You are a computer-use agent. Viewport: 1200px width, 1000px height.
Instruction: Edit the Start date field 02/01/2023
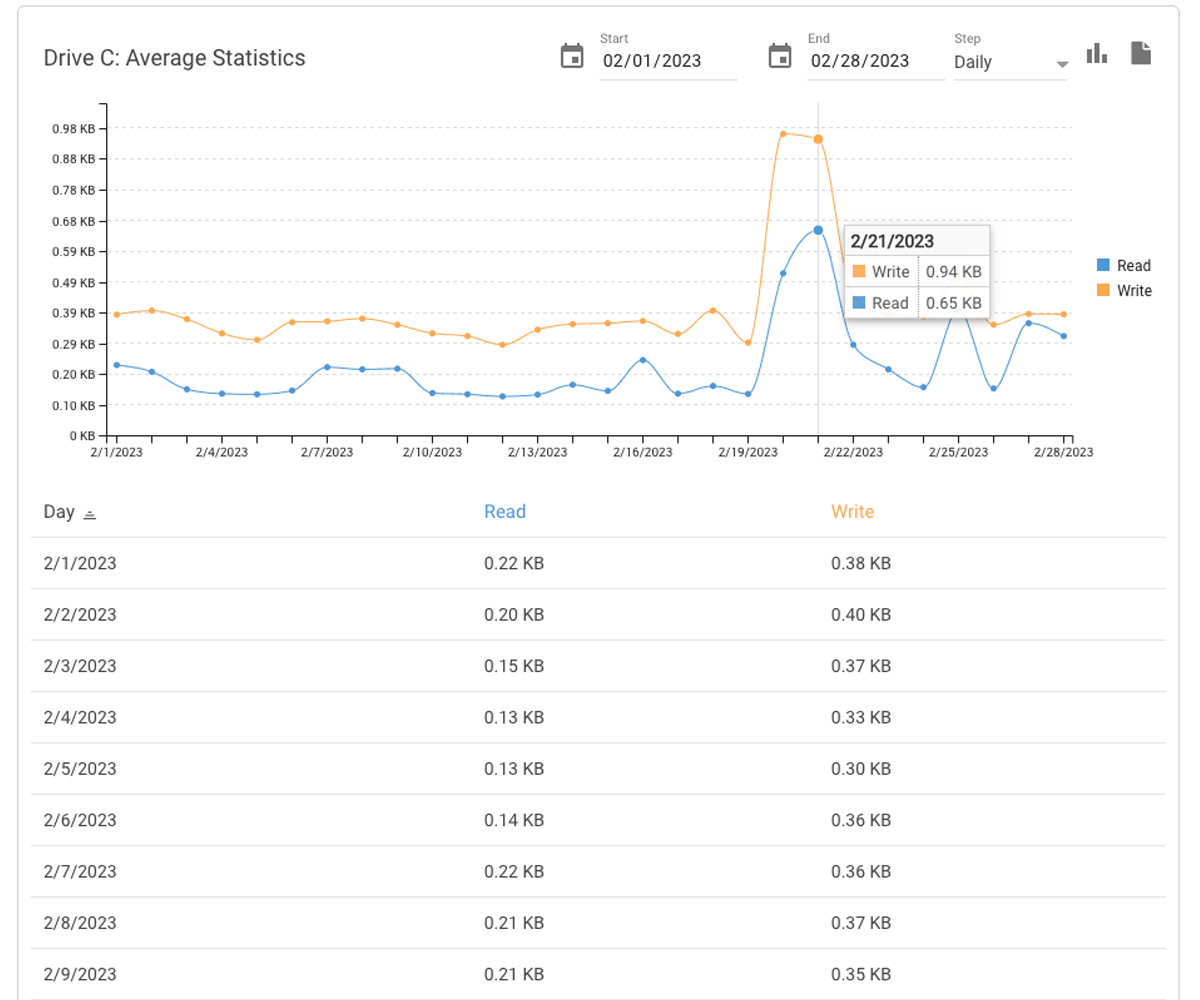[x=668, y=61]
